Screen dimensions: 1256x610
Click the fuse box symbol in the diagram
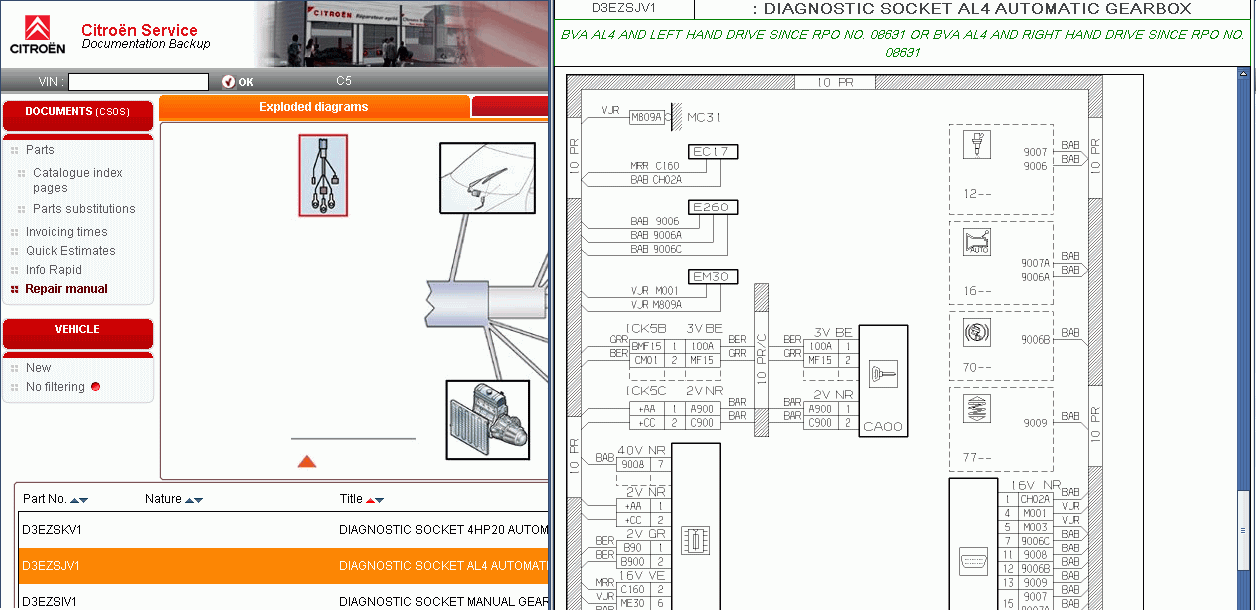click(x=695, y=541)
